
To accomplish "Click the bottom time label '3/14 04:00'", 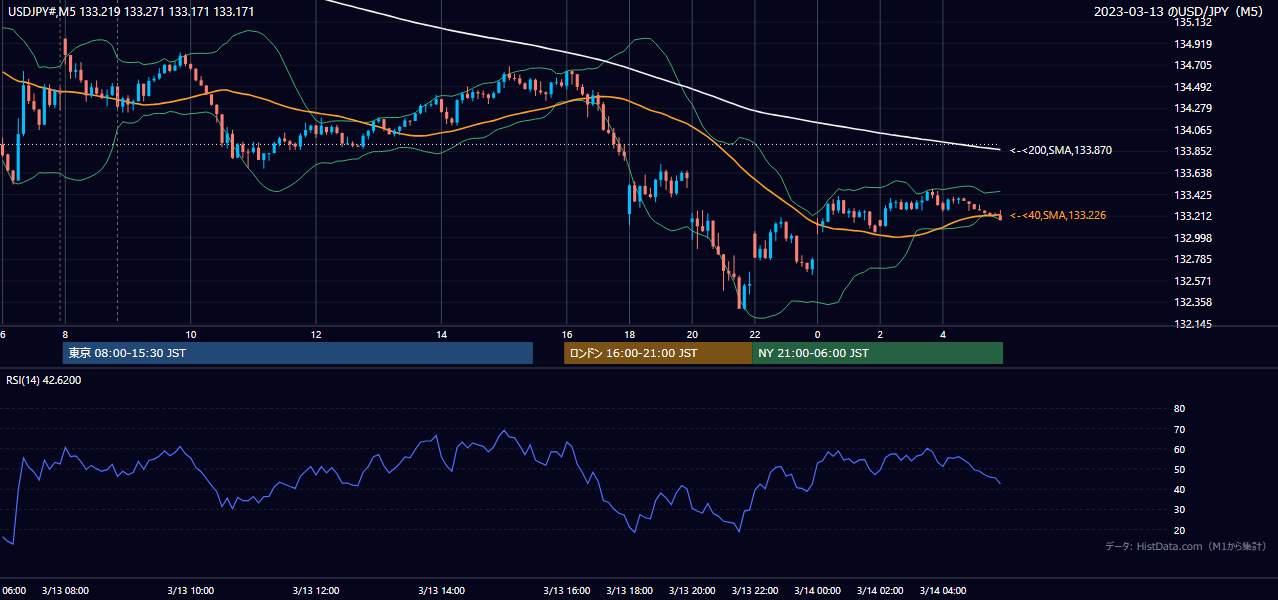I will [x=943, y=591].
